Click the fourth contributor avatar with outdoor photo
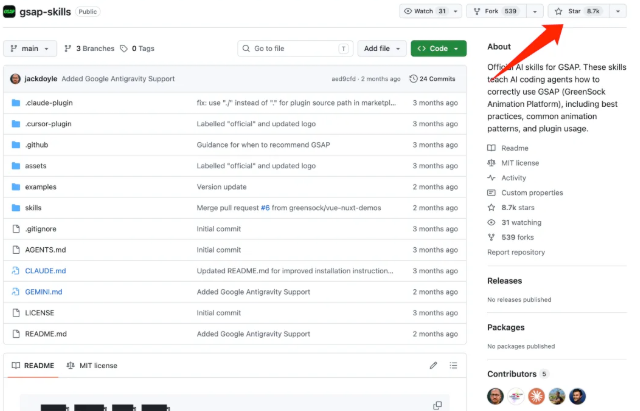Screen dimensions: 640x411 click(557, 396)
